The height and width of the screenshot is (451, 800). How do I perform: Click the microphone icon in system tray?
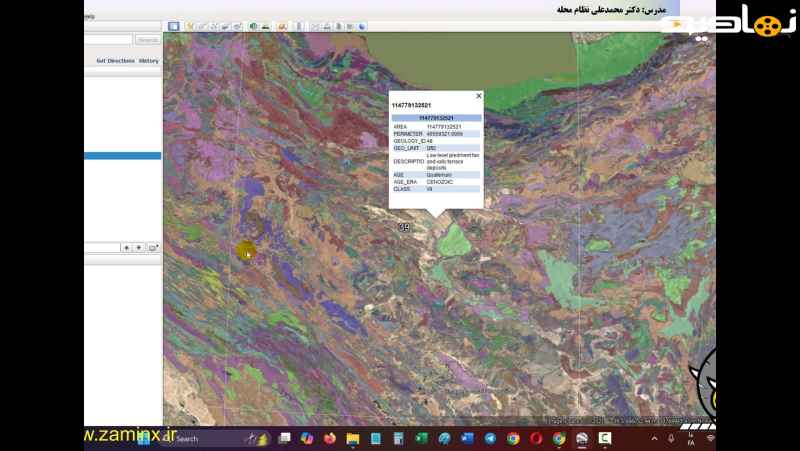tap(671, 439)
